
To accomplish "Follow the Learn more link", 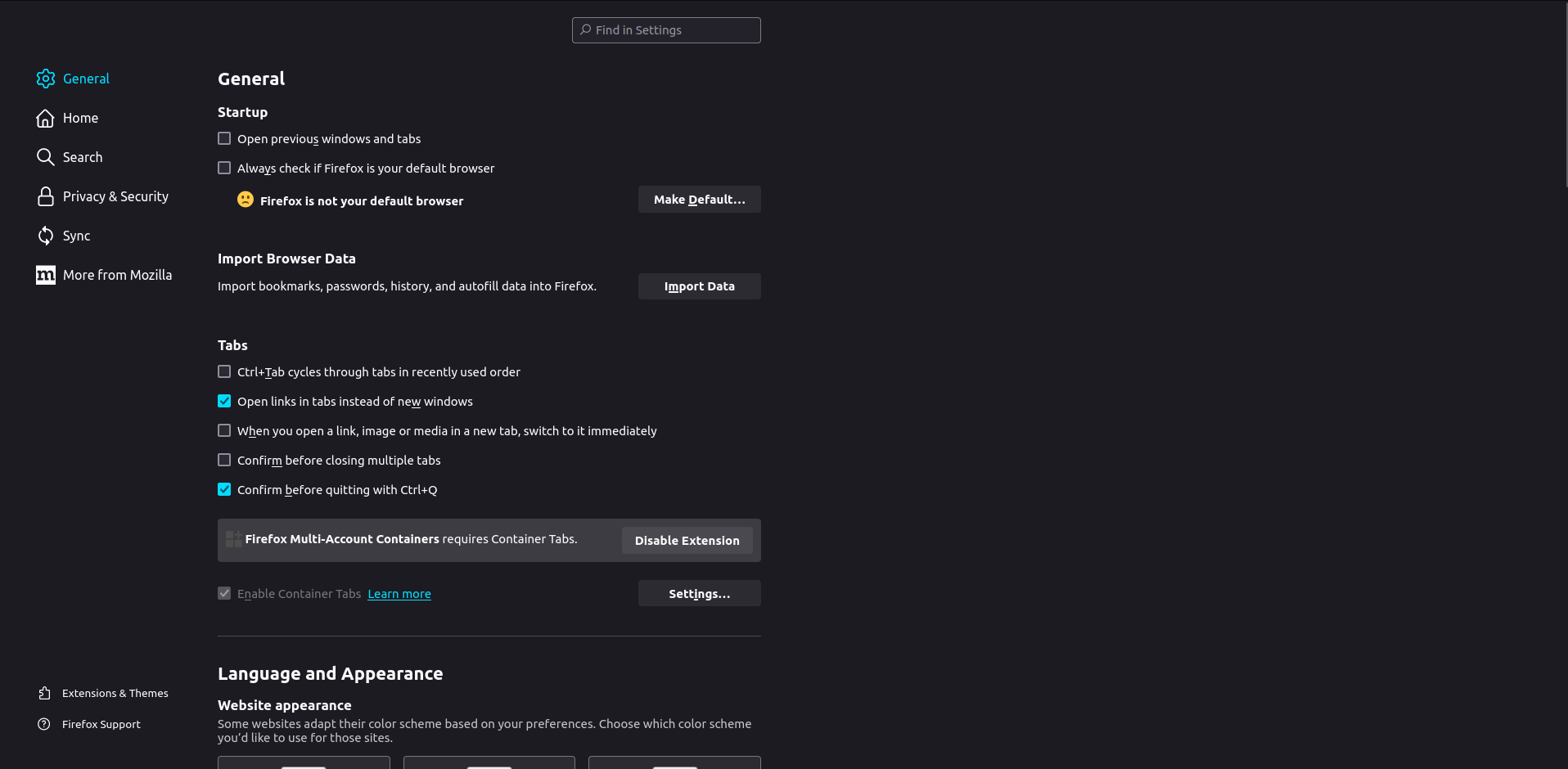I will click(399, 594).
